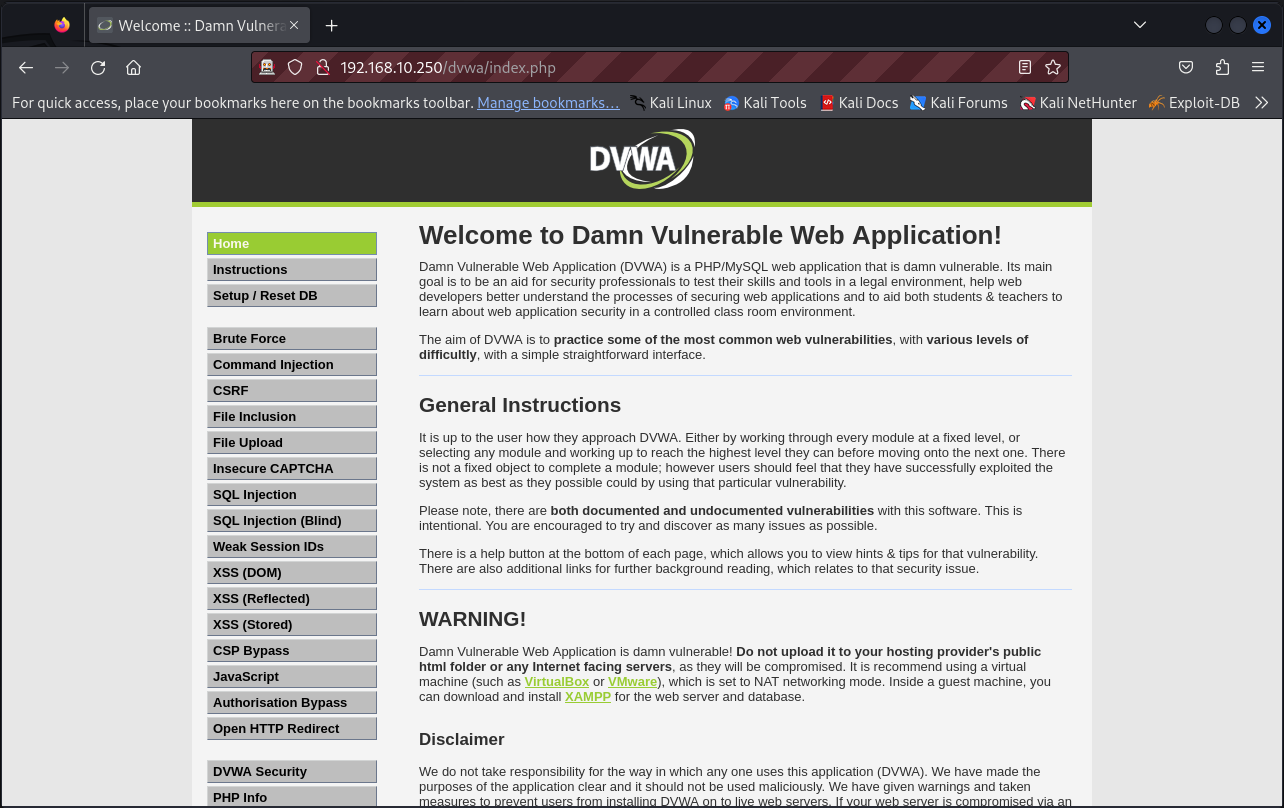
Task: Open the Command Injection module
Action: (292, 364)
